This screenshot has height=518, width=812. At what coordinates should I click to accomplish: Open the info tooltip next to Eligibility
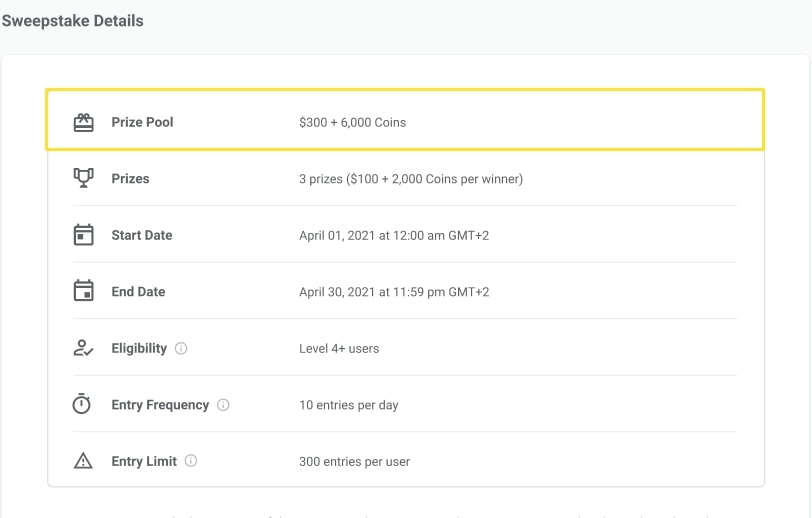(181, 349)
